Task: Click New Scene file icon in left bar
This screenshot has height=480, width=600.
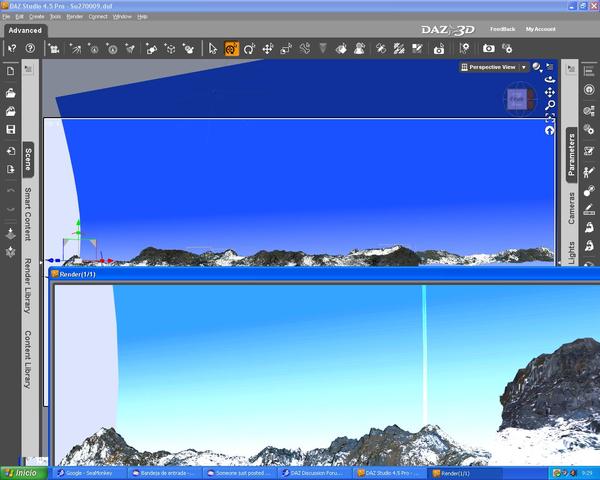Action: pos(11,71)
